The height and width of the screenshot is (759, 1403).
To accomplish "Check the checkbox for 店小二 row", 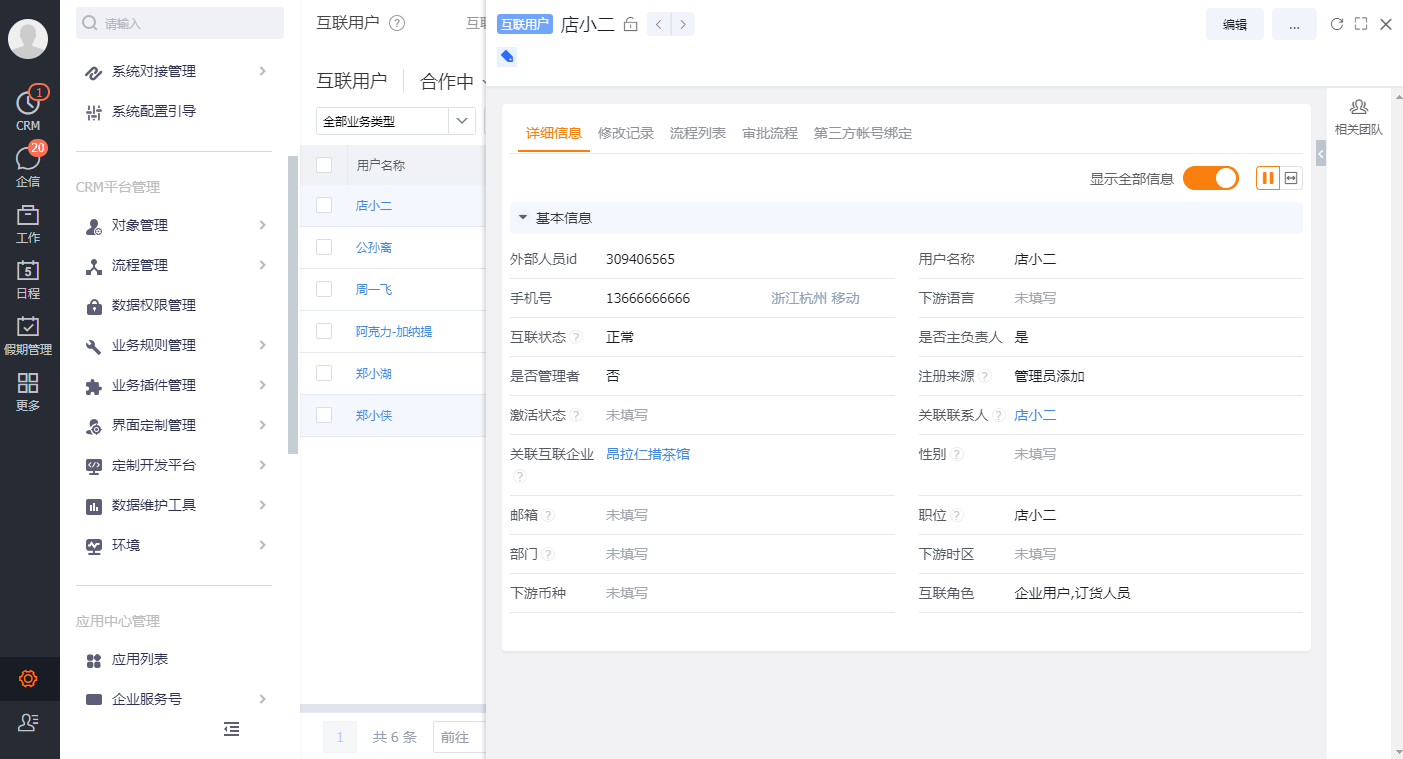I will coord(324,205).
